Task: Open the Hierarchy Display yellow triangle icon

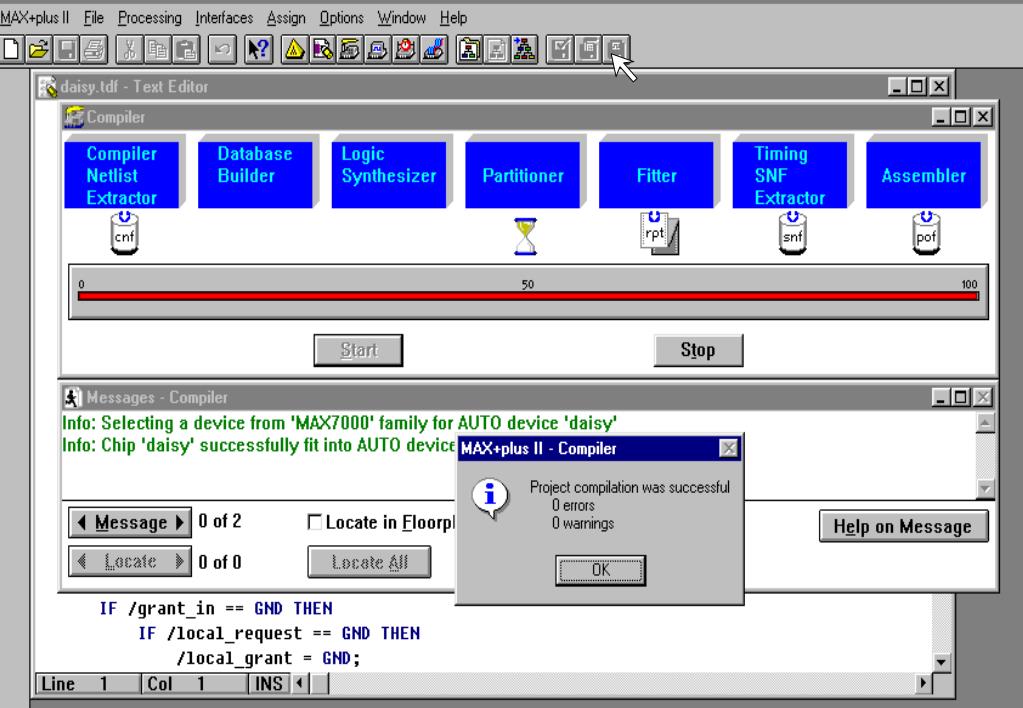Action: pyautogui.click(x=295, y=50)
